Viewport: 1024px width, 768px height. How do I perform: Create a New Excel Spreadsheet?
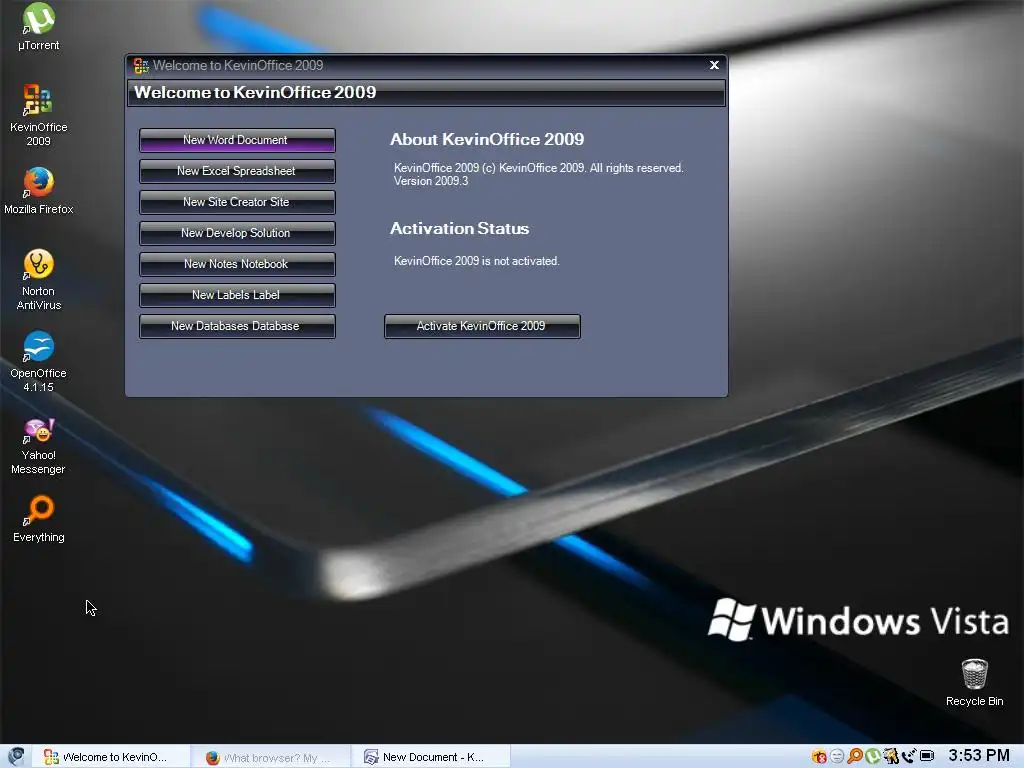(x=237, y=171)
